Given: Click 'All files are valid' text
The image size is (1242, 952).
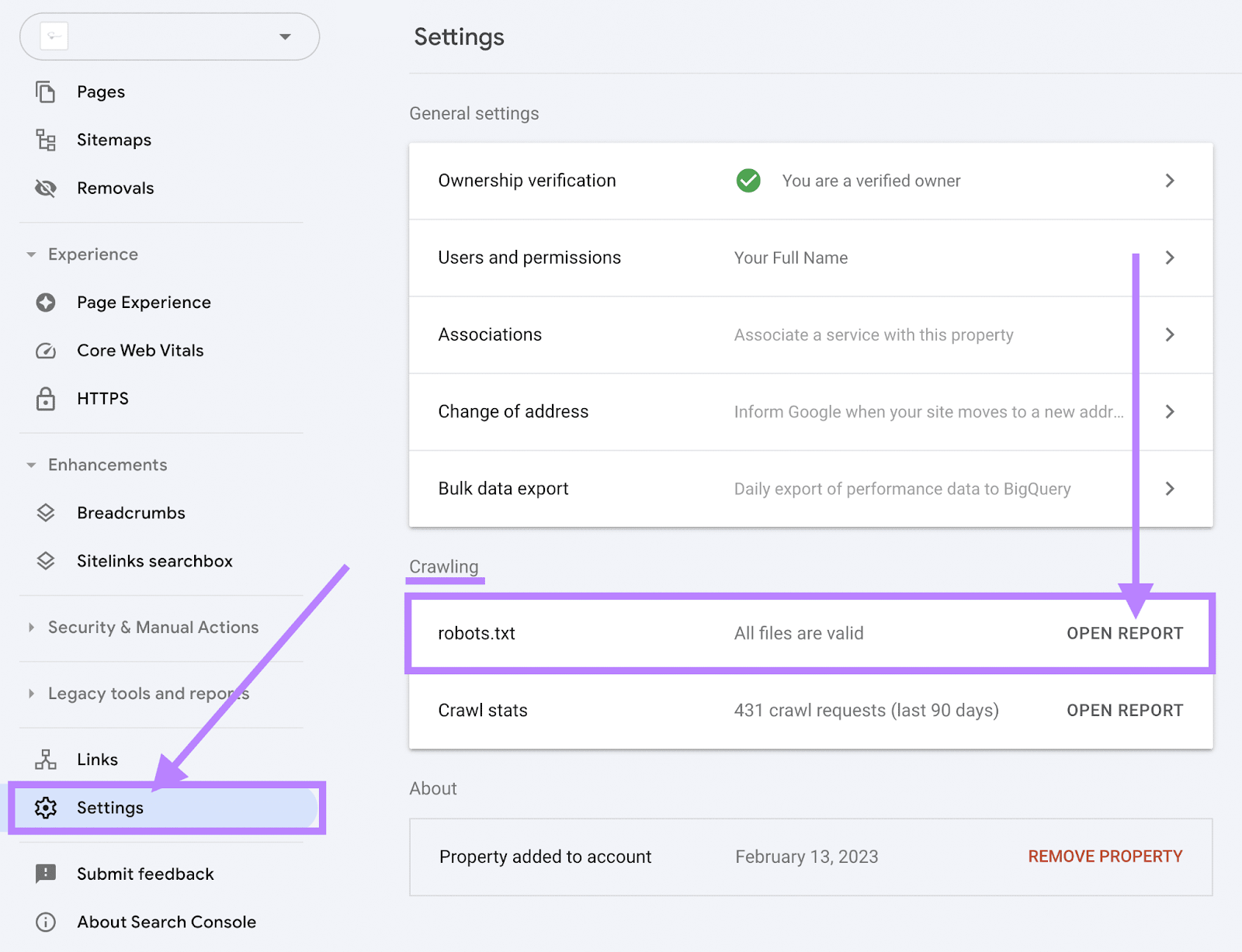Looking at the screenshot, I should (799, 633).
